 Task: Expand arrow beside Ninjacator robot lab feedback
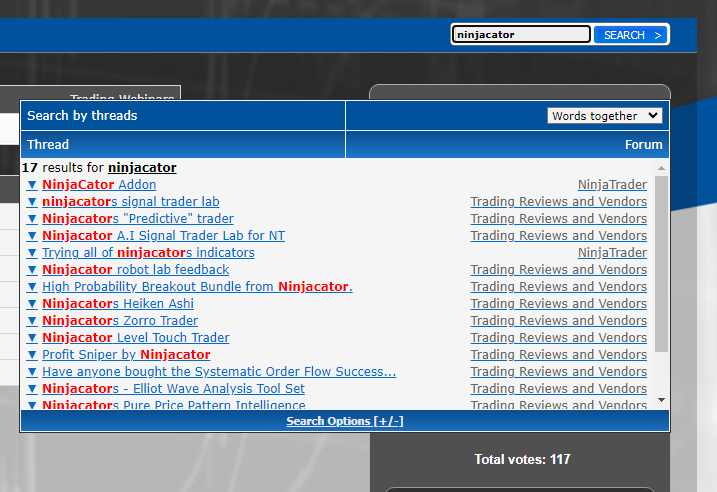click(32, 270)
